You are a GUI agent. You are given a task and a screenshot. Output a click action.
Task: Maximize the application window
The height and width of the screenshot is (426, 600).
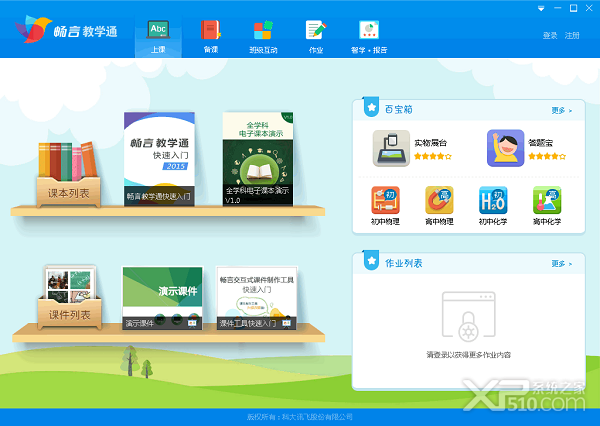[574, 8]
